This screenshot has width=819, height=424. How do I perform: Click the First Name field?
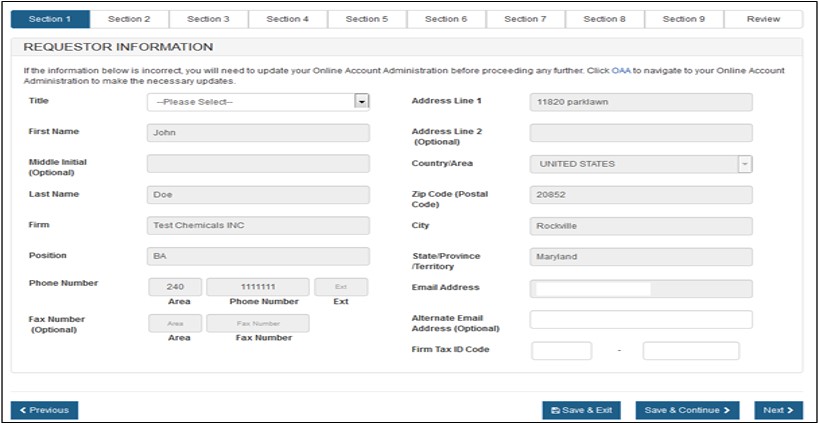click(x=258, y=133)
